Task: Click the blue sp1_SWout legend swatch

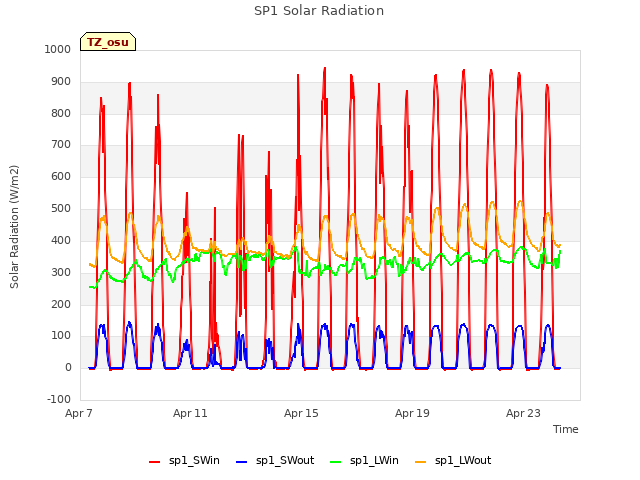Action: pos(242,462)
